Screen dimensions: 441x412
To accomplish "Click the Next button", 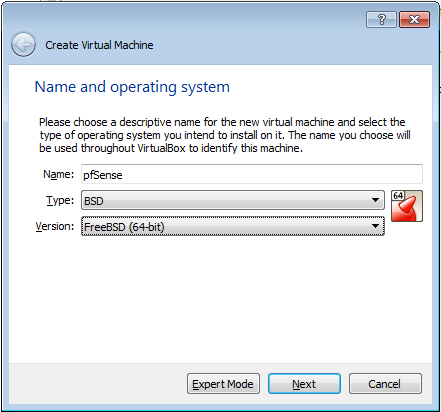I will click(304, 384).
